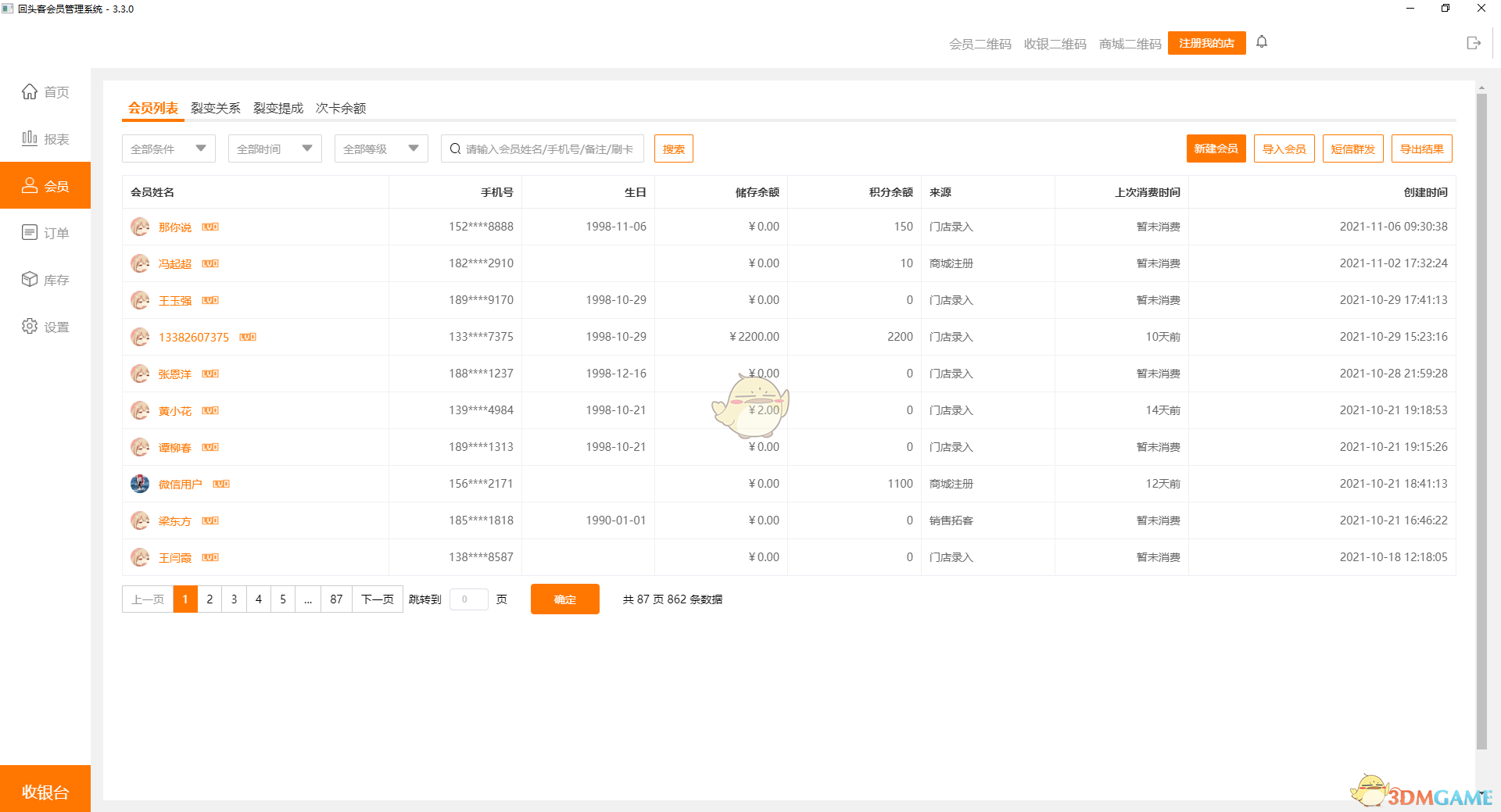Go to page 5 in pagination

tap(283, 599)
